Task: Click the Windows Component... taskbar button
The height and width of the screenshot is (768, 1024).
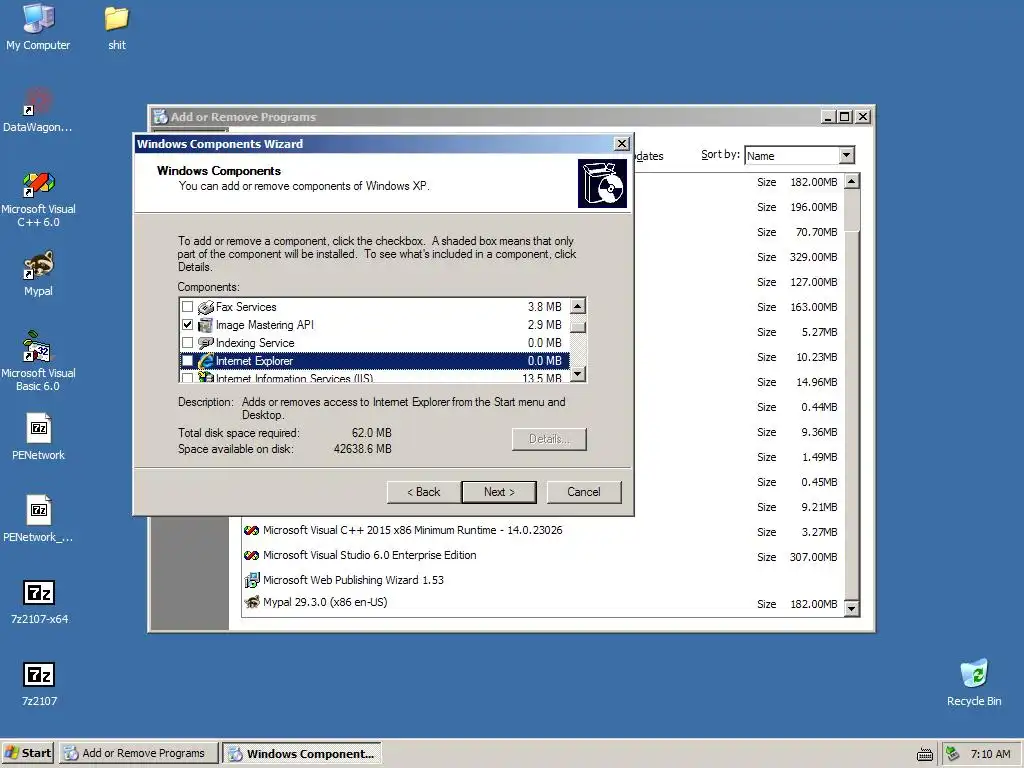Action: pyautogui.click(x=302, y=754)
